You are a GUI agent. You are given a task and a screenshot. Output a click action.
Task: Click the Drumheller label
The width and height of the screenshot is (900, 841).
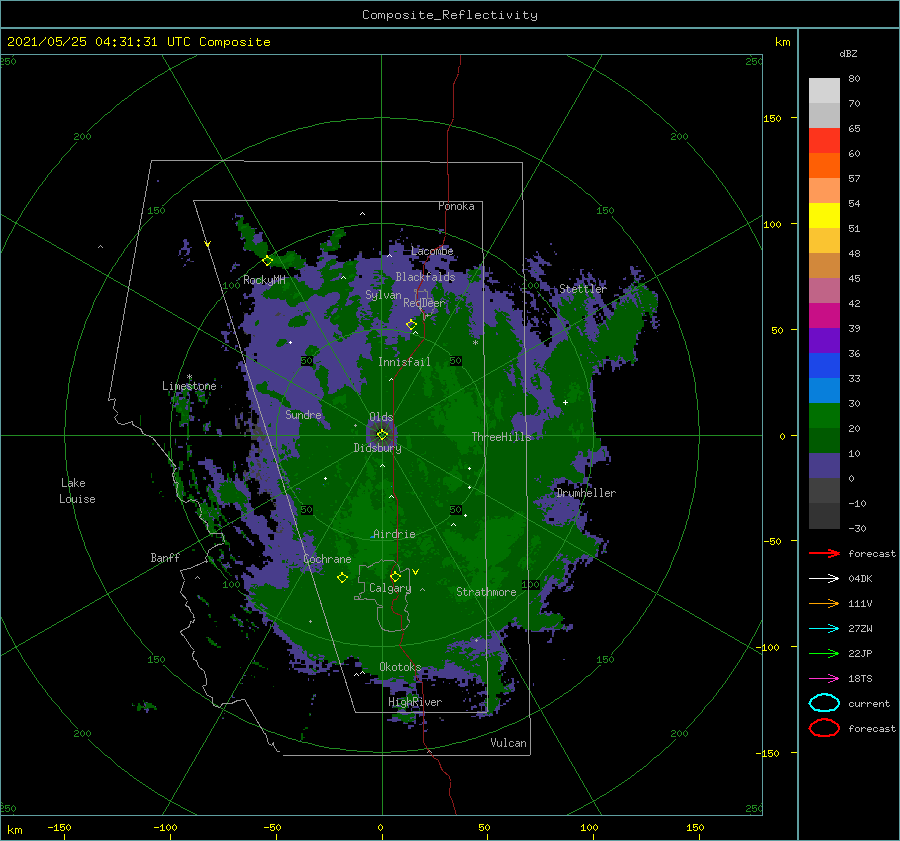[586, 493]
